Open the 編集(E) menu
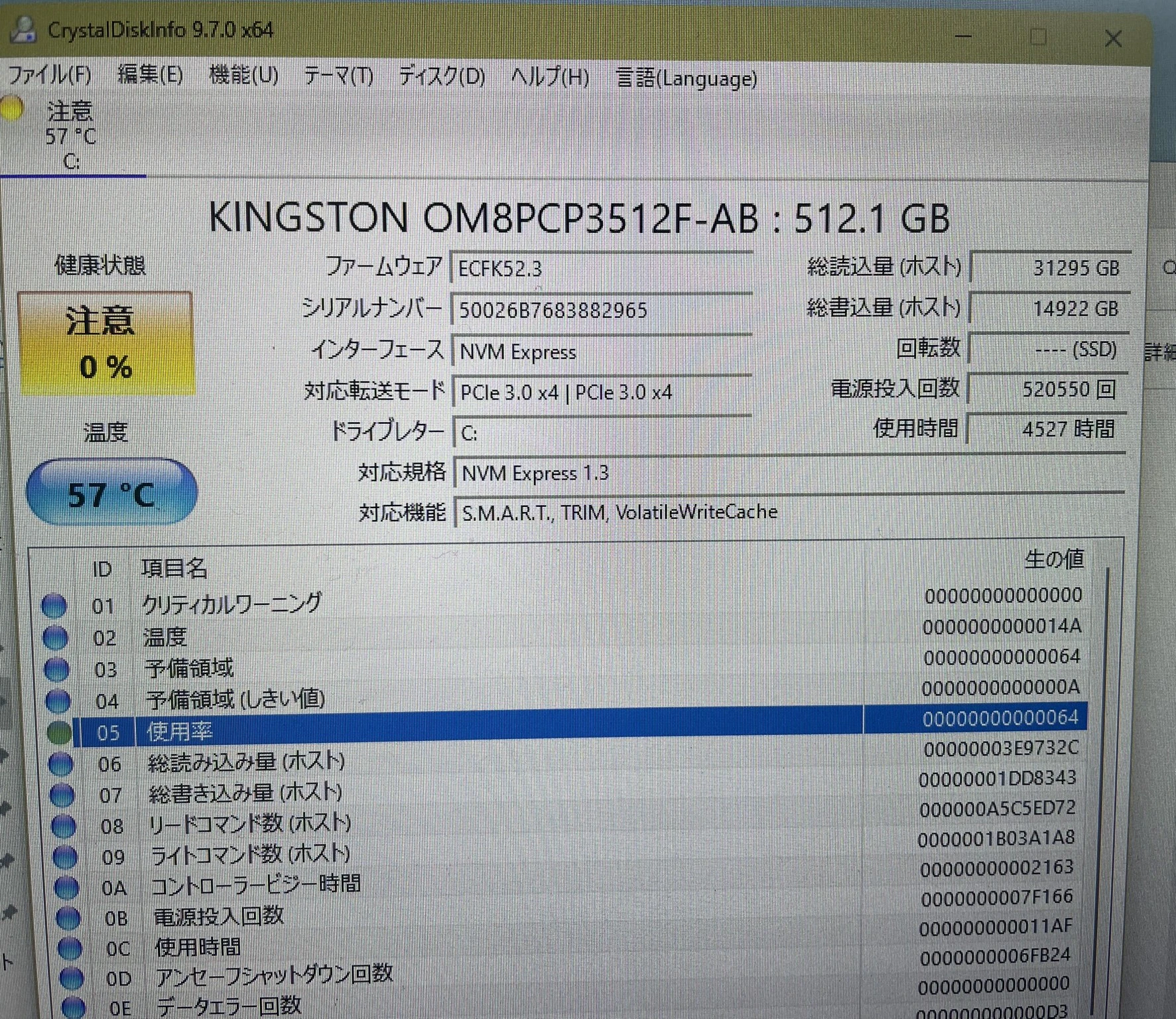Viewport: 1176px width, 1019px height. click(151, 74)
